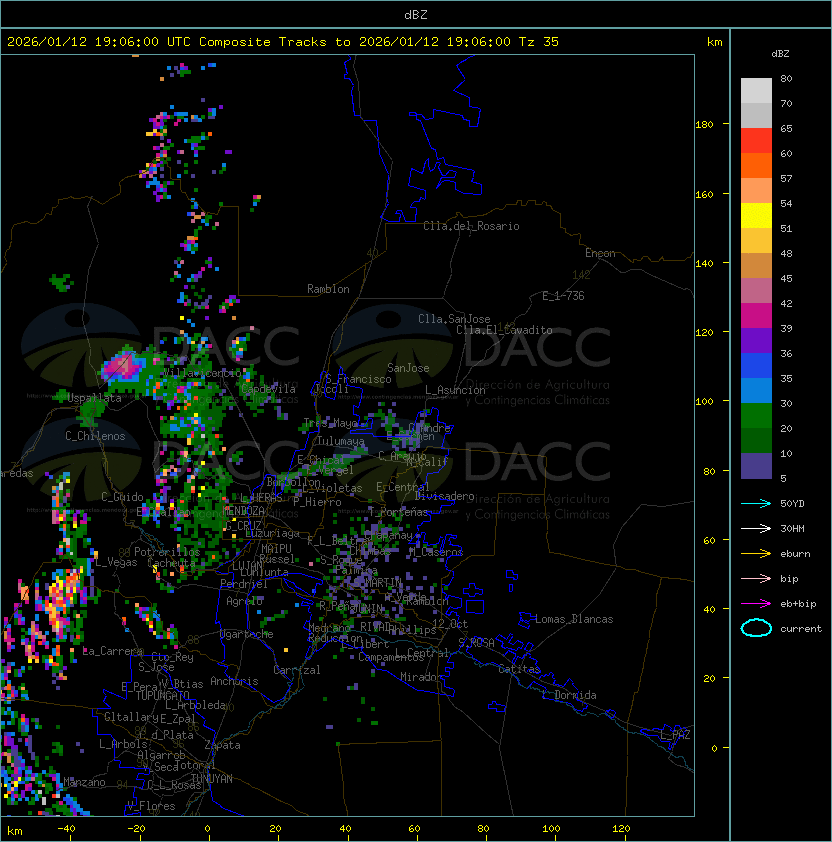The image size is (832, 842).
Task: Click the 'Manzano' map label
Action: [x=84, y=782]
